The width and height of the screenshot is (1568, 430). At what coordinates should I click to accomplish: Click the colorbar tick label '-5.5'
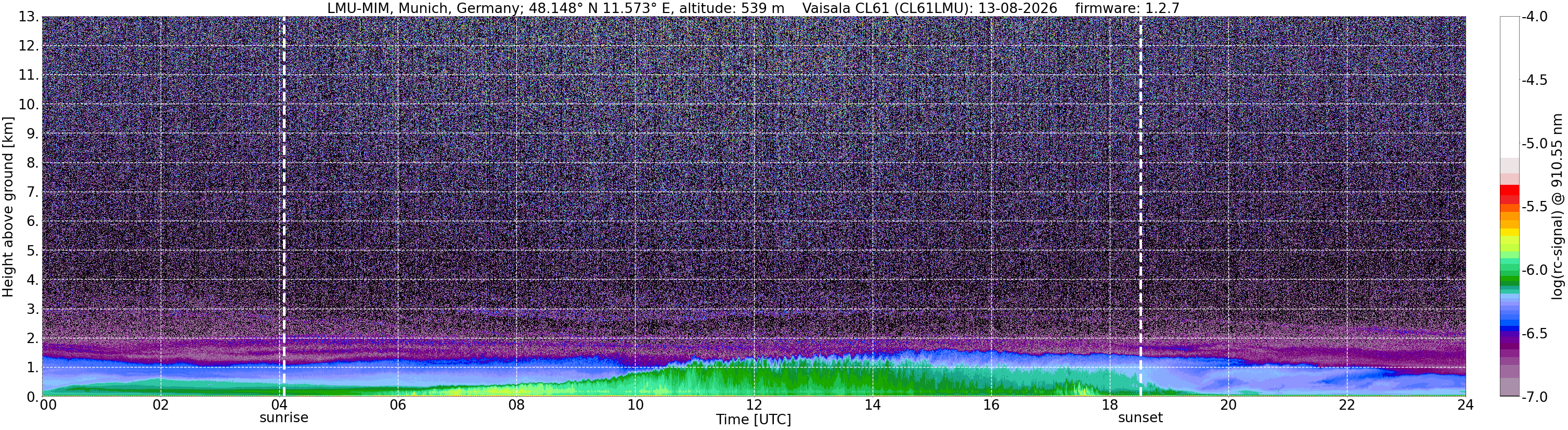pyautogui.click(x=1535, y=207)
